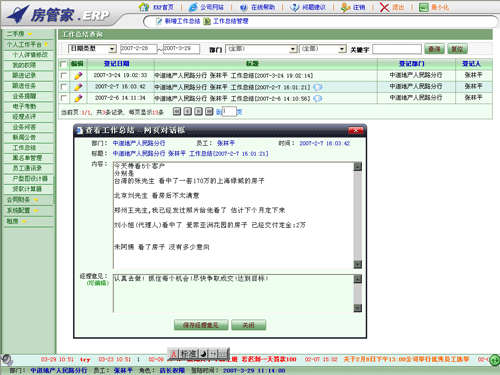
Task: Open the online help question-mark icon
Action: 244,7
